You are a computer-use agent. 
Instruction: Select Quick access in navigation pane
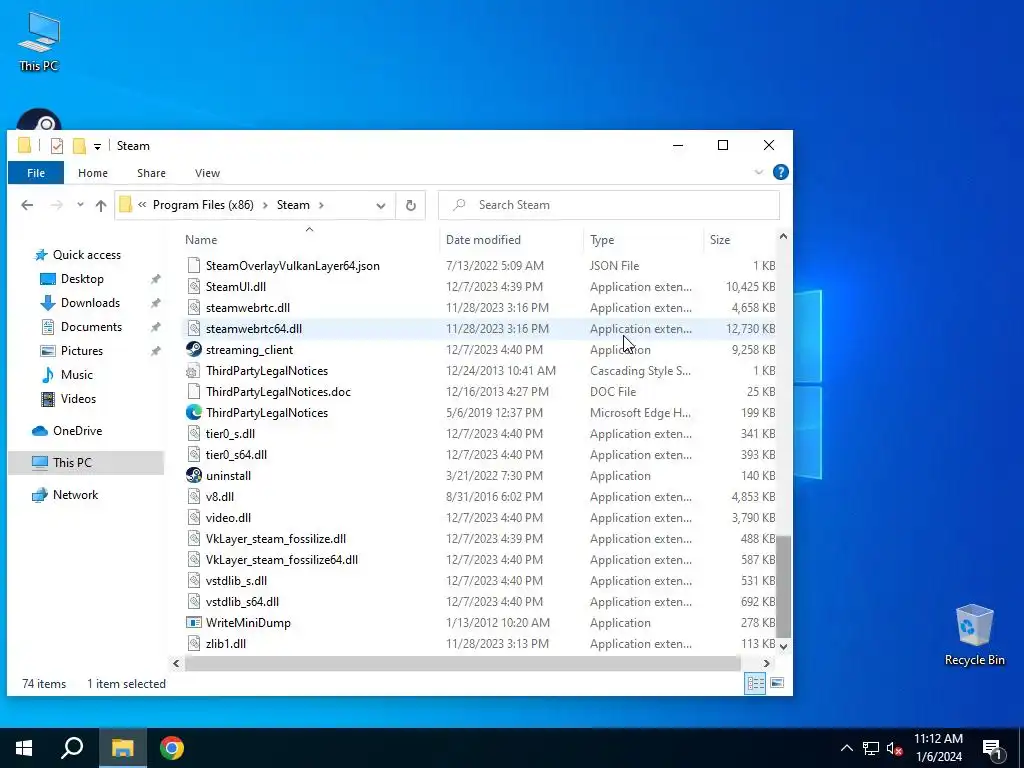pos(86,255)
